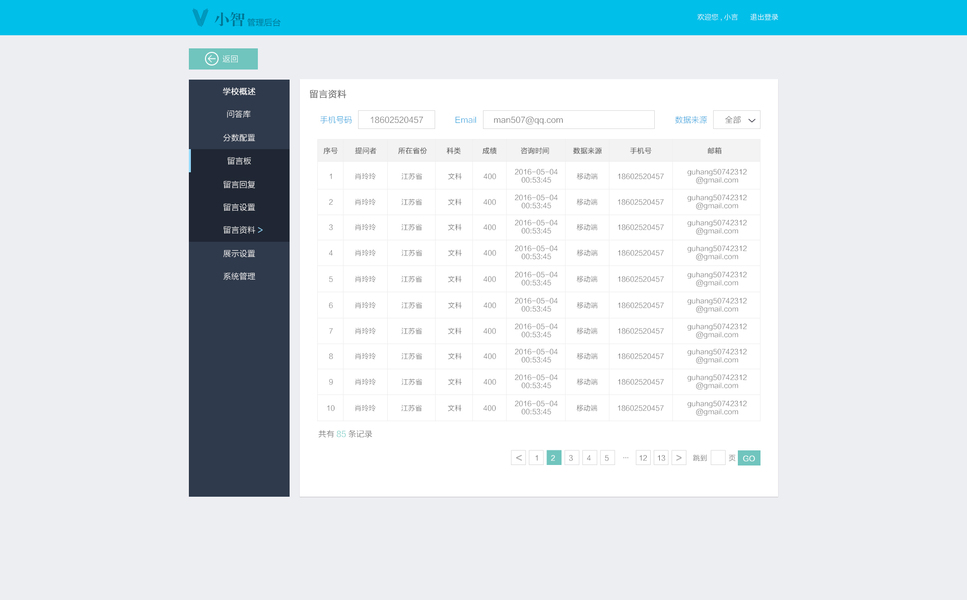Click the 科类 column header
Screen dimensions: 967x600
pos(454,150)
